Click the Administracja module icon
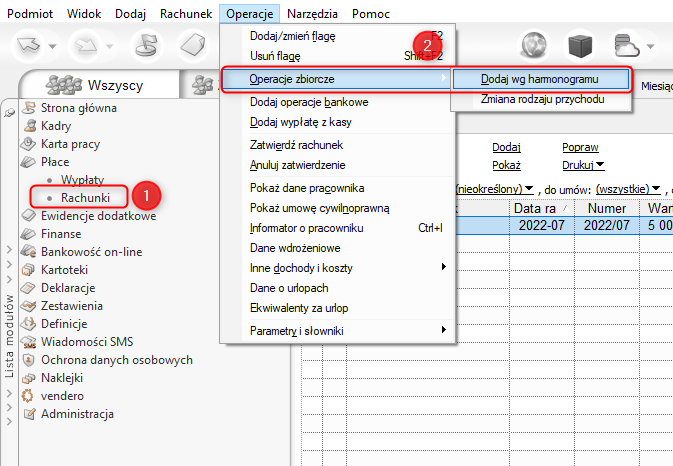This screenshot has height=466, width=673. click(28, 414)
